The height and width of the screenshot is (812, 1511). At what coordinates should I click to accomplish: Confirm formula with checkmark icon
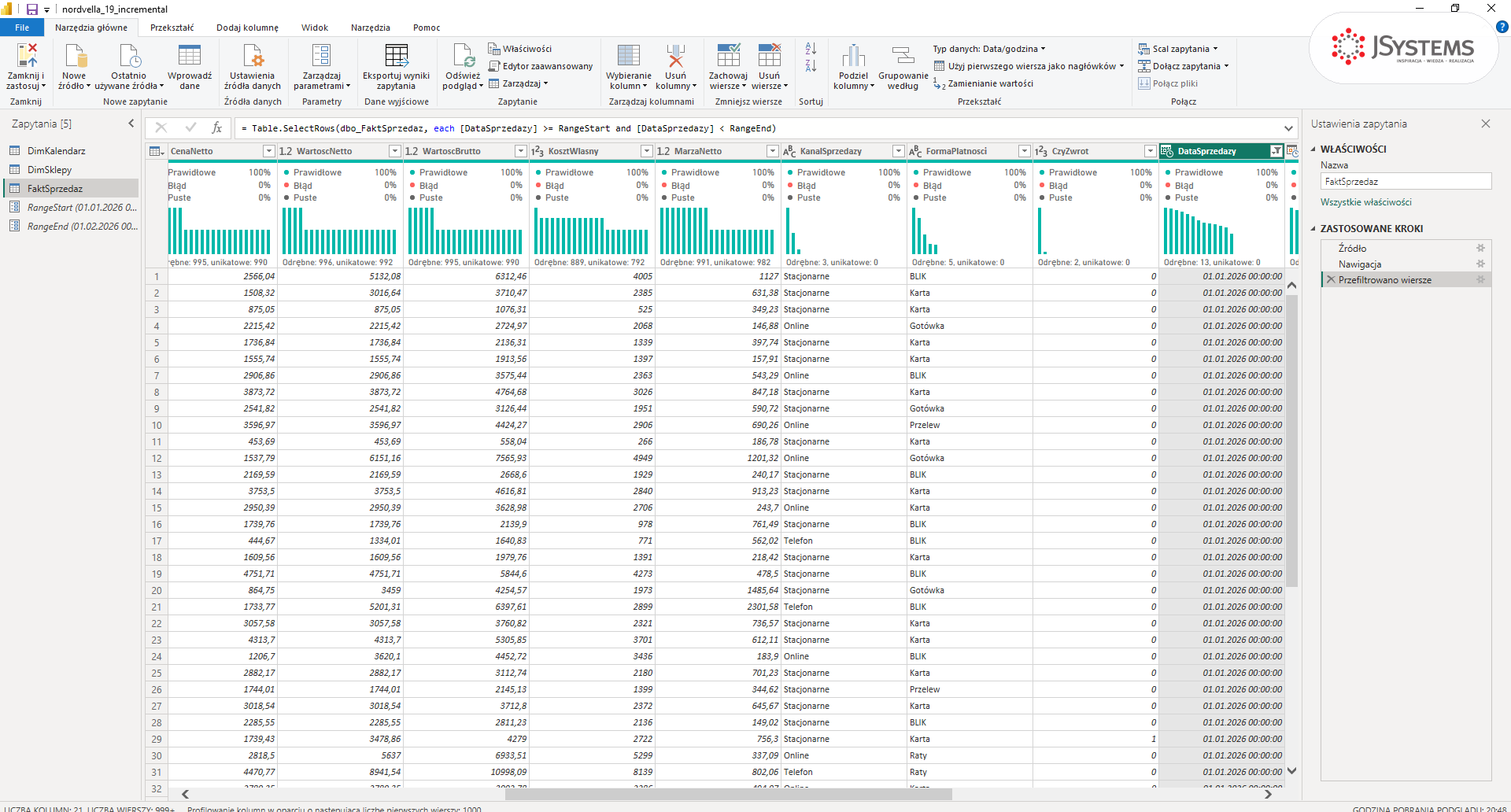tap(190, 127)
